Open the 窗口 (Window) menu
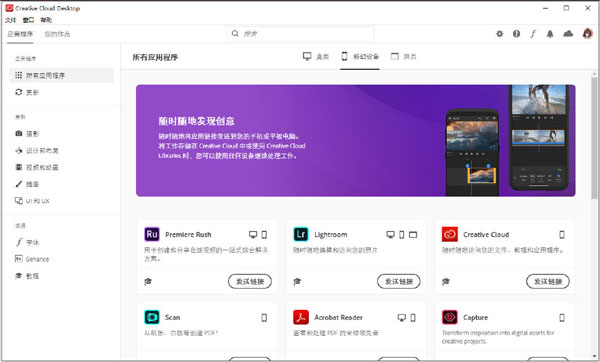The height and width of the screenshot is (362, 600). pyautogui.click(x=28, y=20)
